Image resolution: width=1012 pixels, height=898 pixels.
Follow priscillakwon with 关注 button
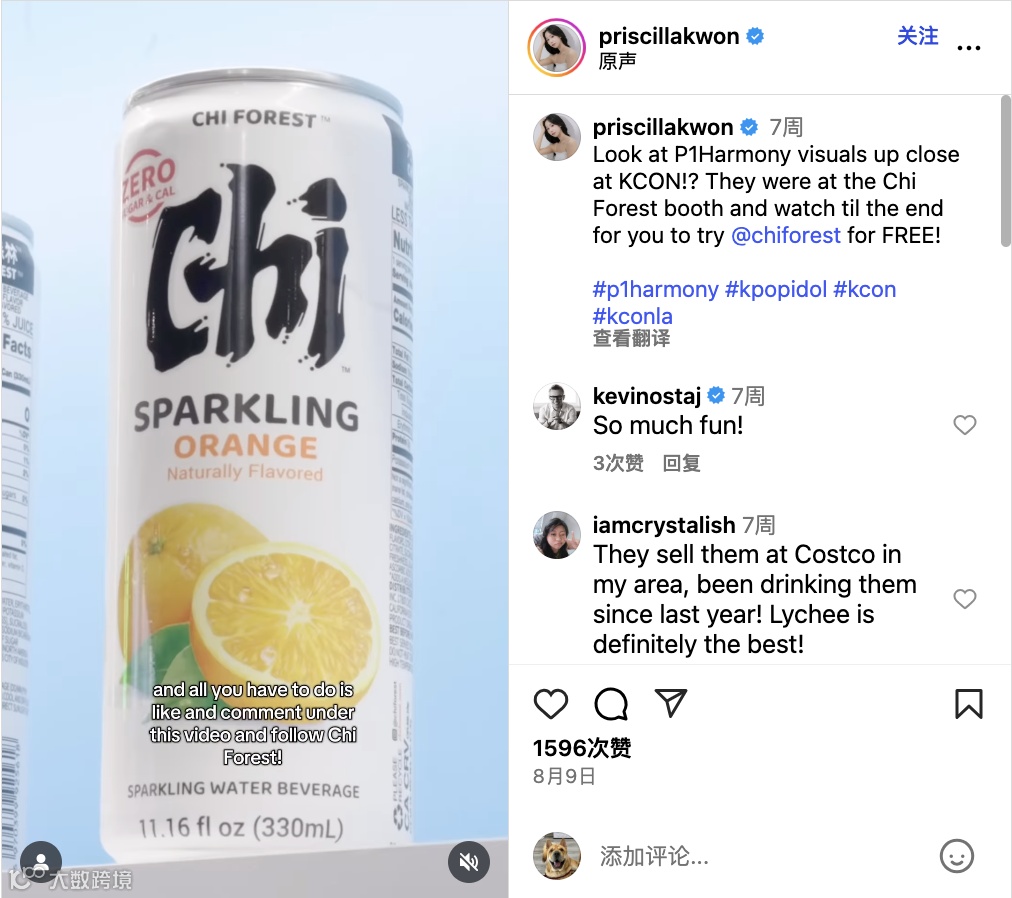point(917,36)
